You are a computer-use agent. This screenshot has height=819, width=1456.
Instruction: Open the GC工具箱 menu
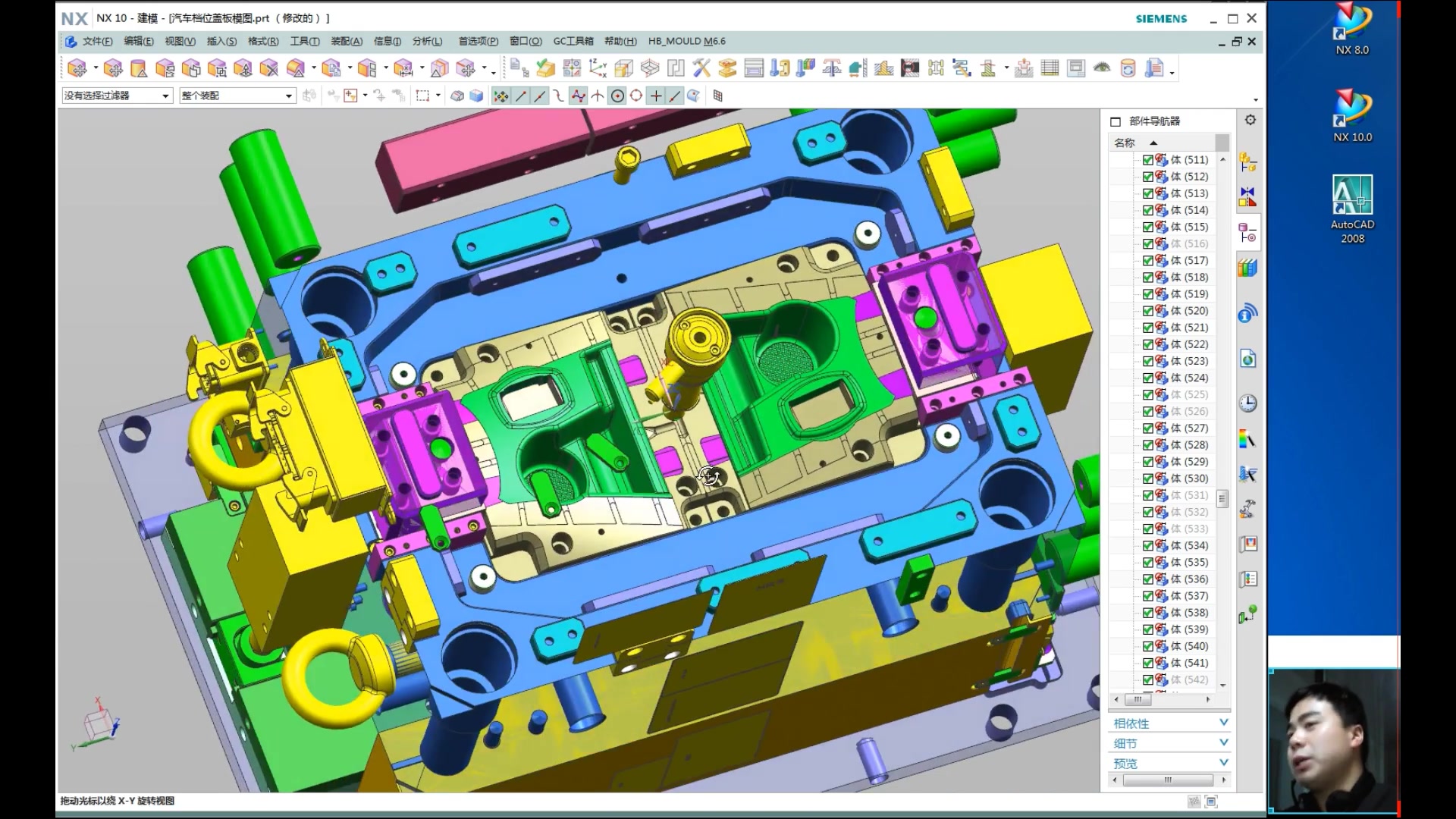(573, 41)
